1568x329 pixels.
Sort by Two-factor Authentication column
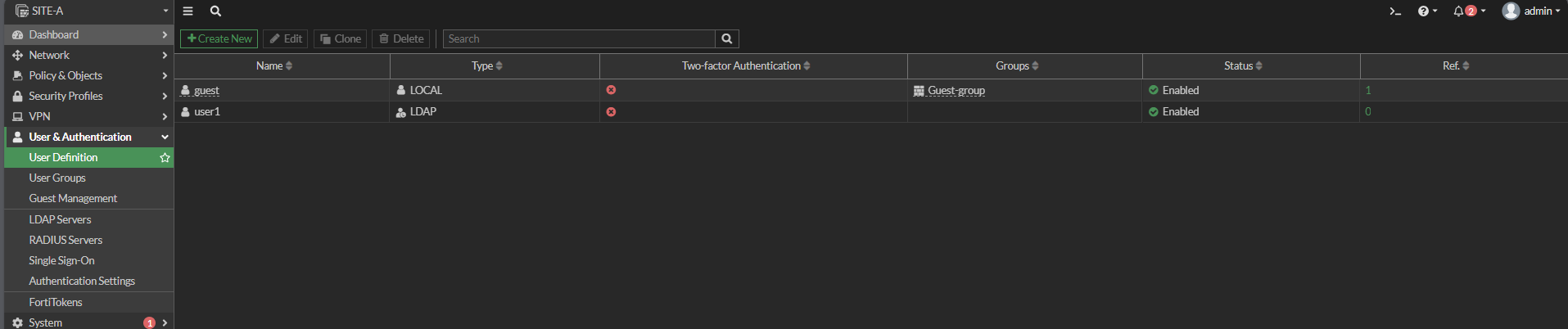click(745, 66)
